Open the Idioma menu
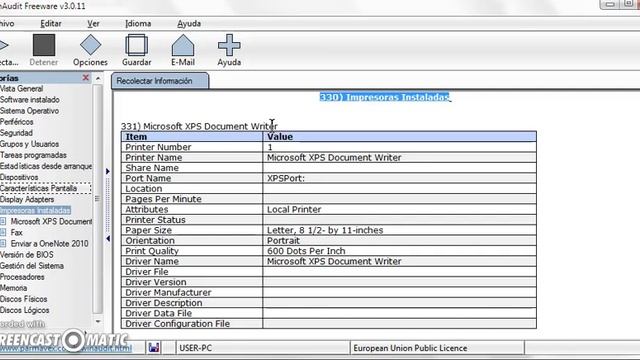 tap(138, 24)
